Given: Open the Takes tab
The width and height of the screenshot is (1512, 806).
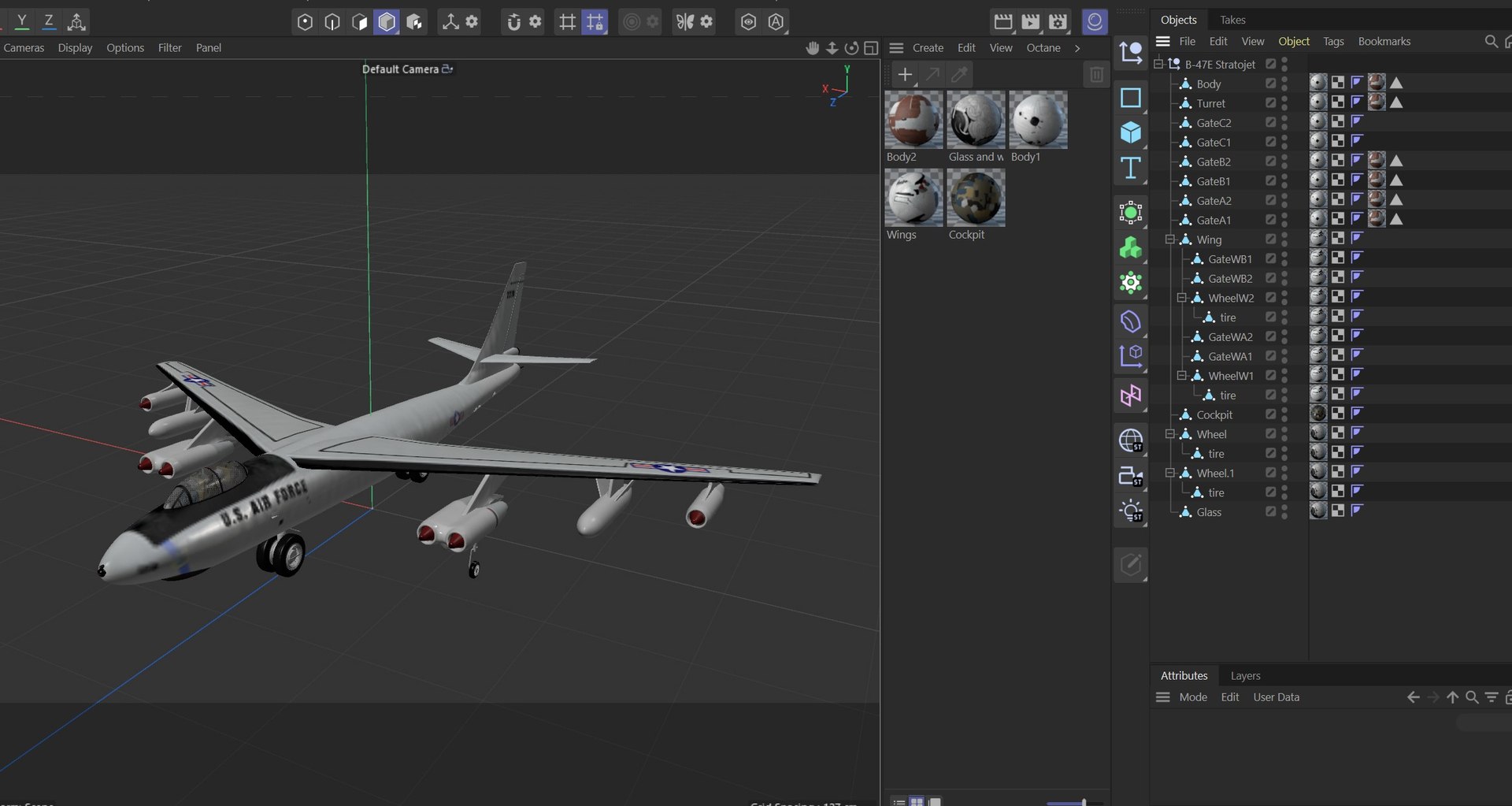Looking at the screenshot, I should [x=1232, y=20].
